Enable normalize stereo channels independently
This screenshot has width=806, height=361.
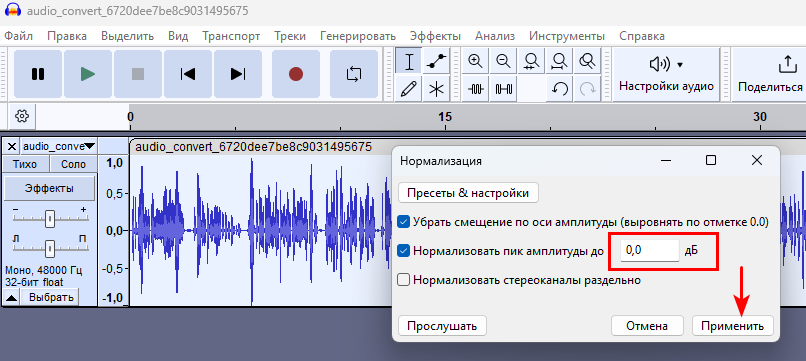point(404,280)
